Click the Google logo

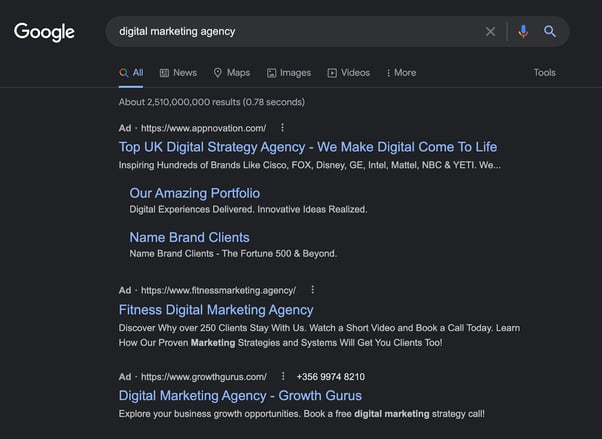[44, 32]
